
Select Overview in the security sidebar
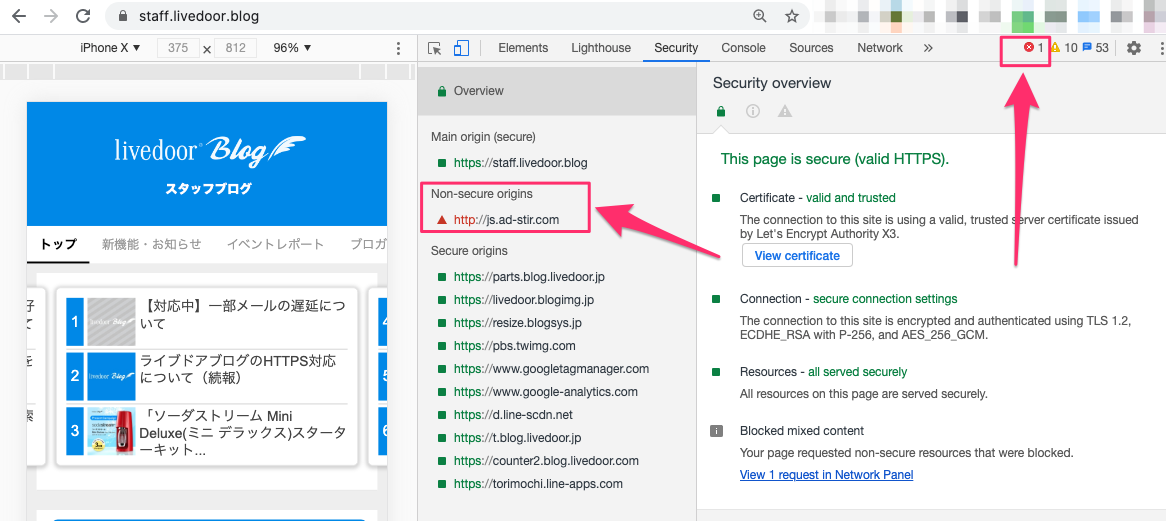tap(557, 91)
